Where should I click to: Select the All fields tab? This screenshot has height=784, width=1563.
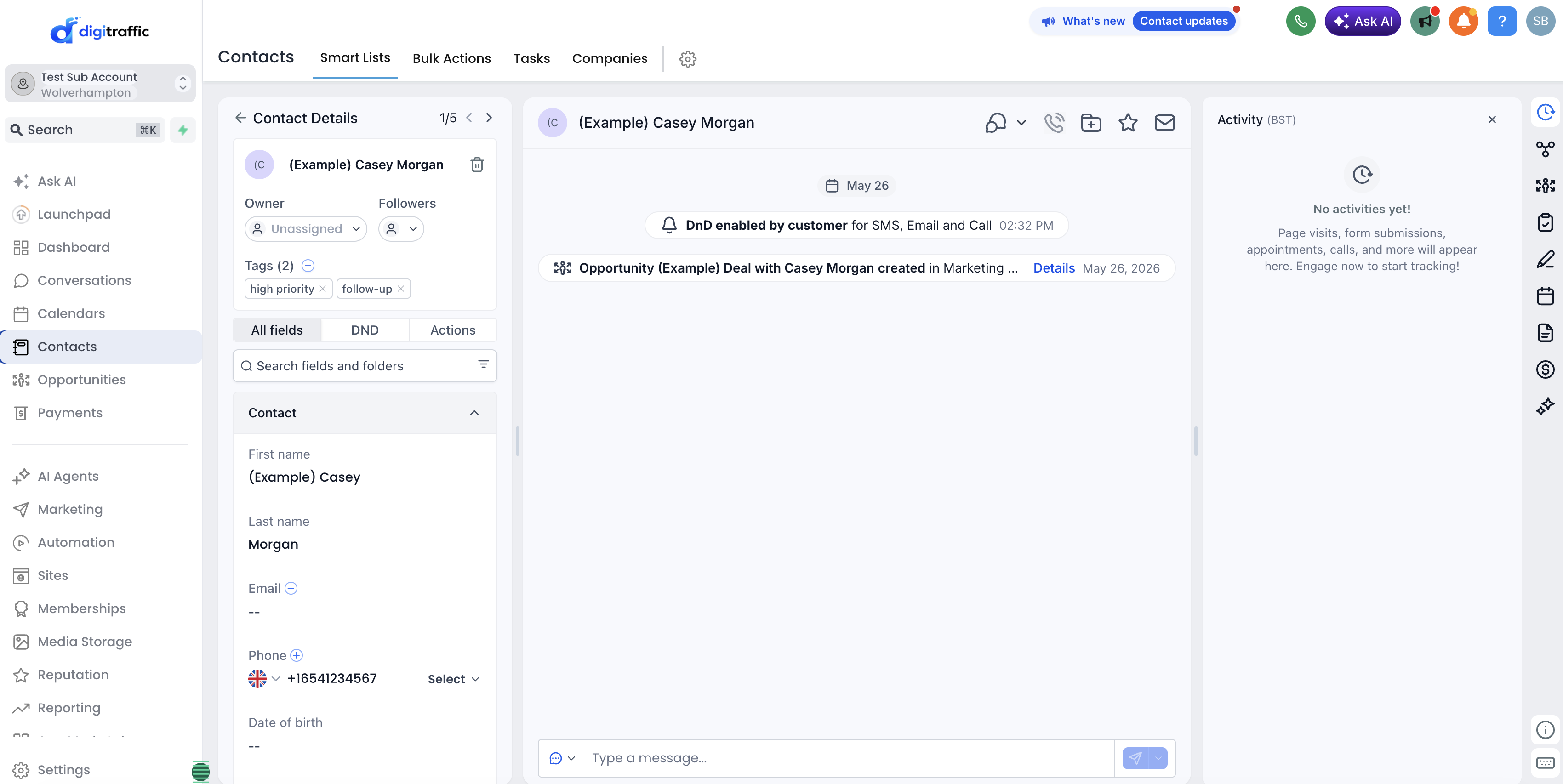[277, 330]
